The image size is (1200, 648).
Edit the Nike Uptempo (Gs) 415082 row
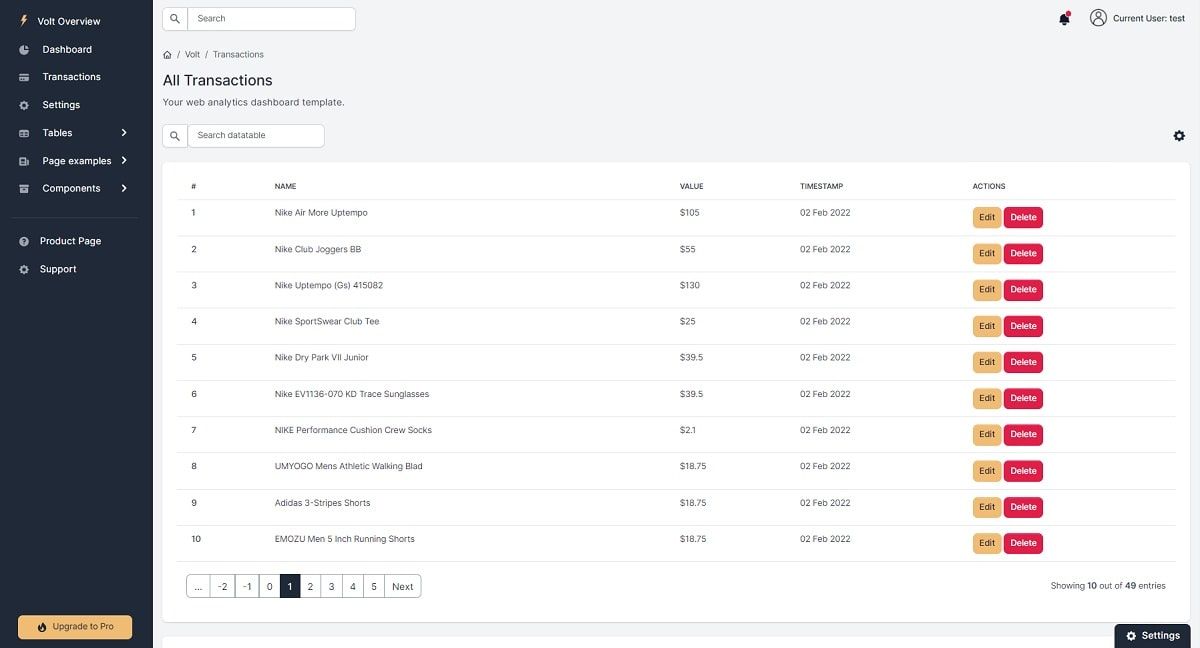coord(987,290)
